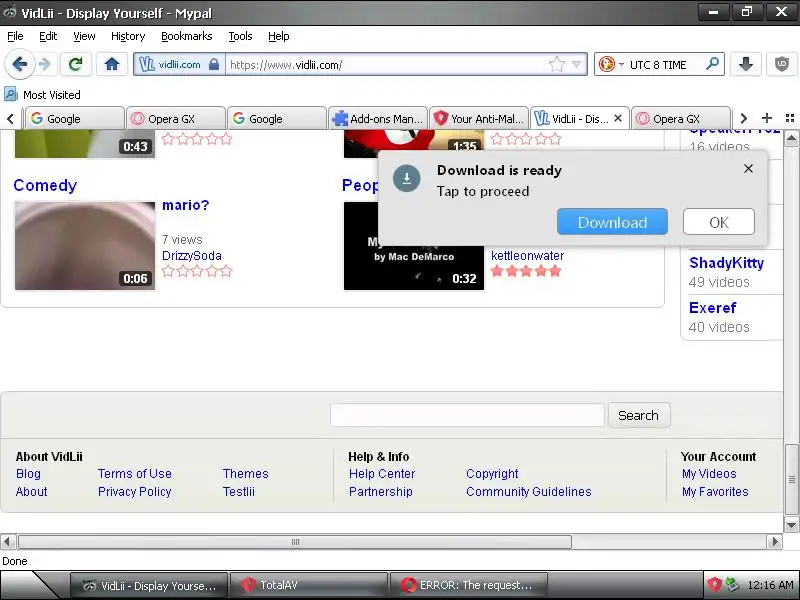Open the Tools menu

tap(240, 36)
